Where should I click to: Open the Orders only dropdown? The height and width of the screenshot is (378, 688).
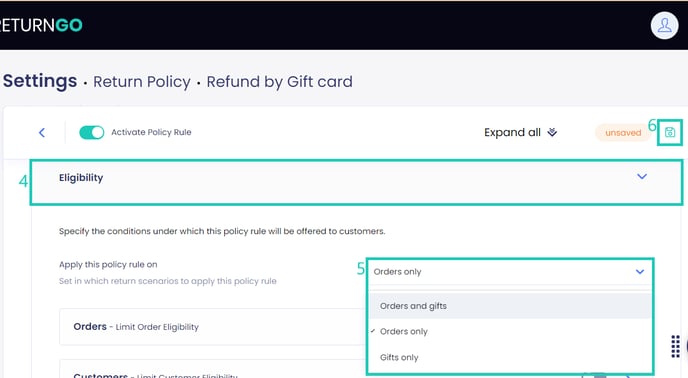point(509,272)
